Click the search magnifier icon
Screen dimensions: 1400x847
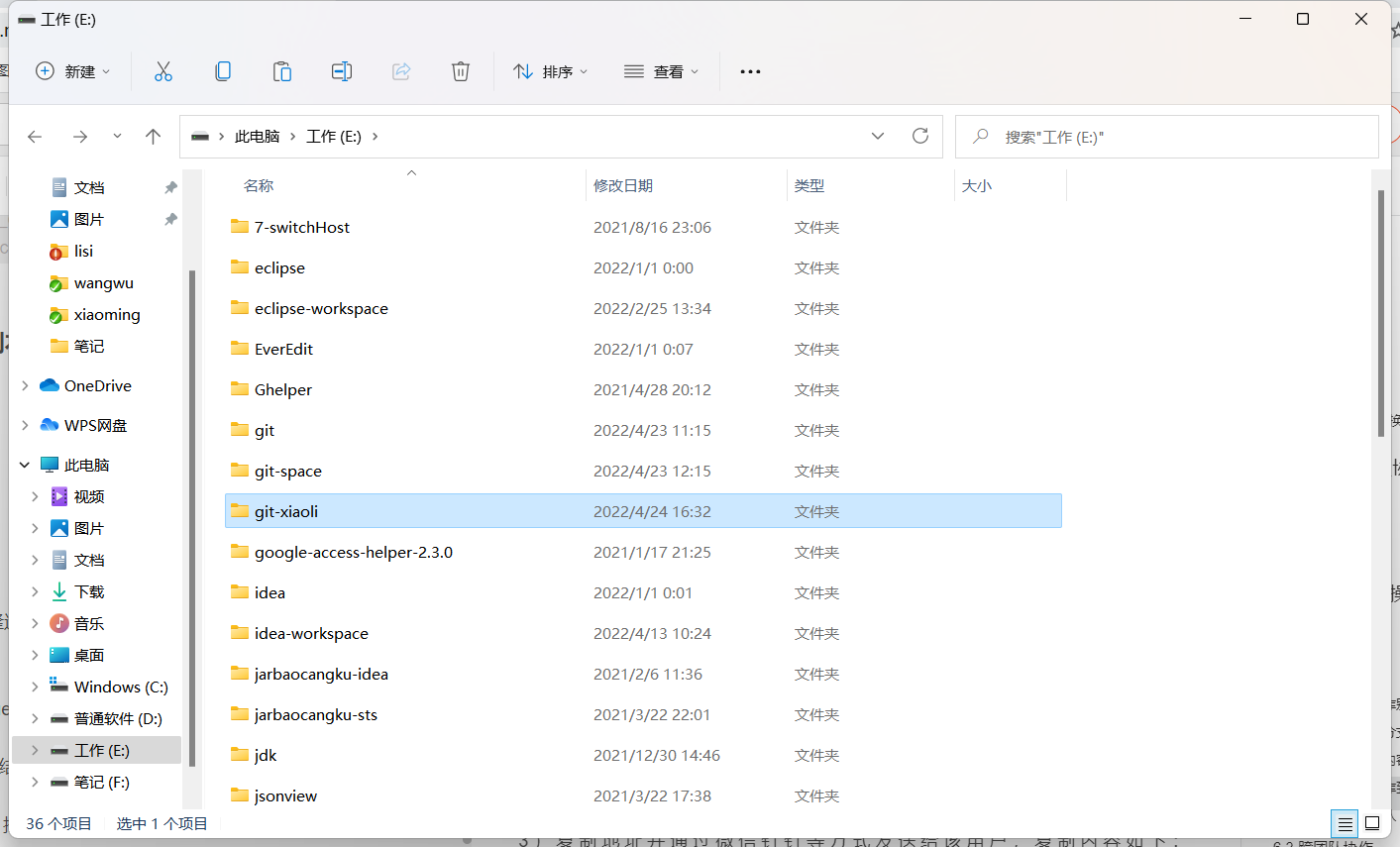981,137
